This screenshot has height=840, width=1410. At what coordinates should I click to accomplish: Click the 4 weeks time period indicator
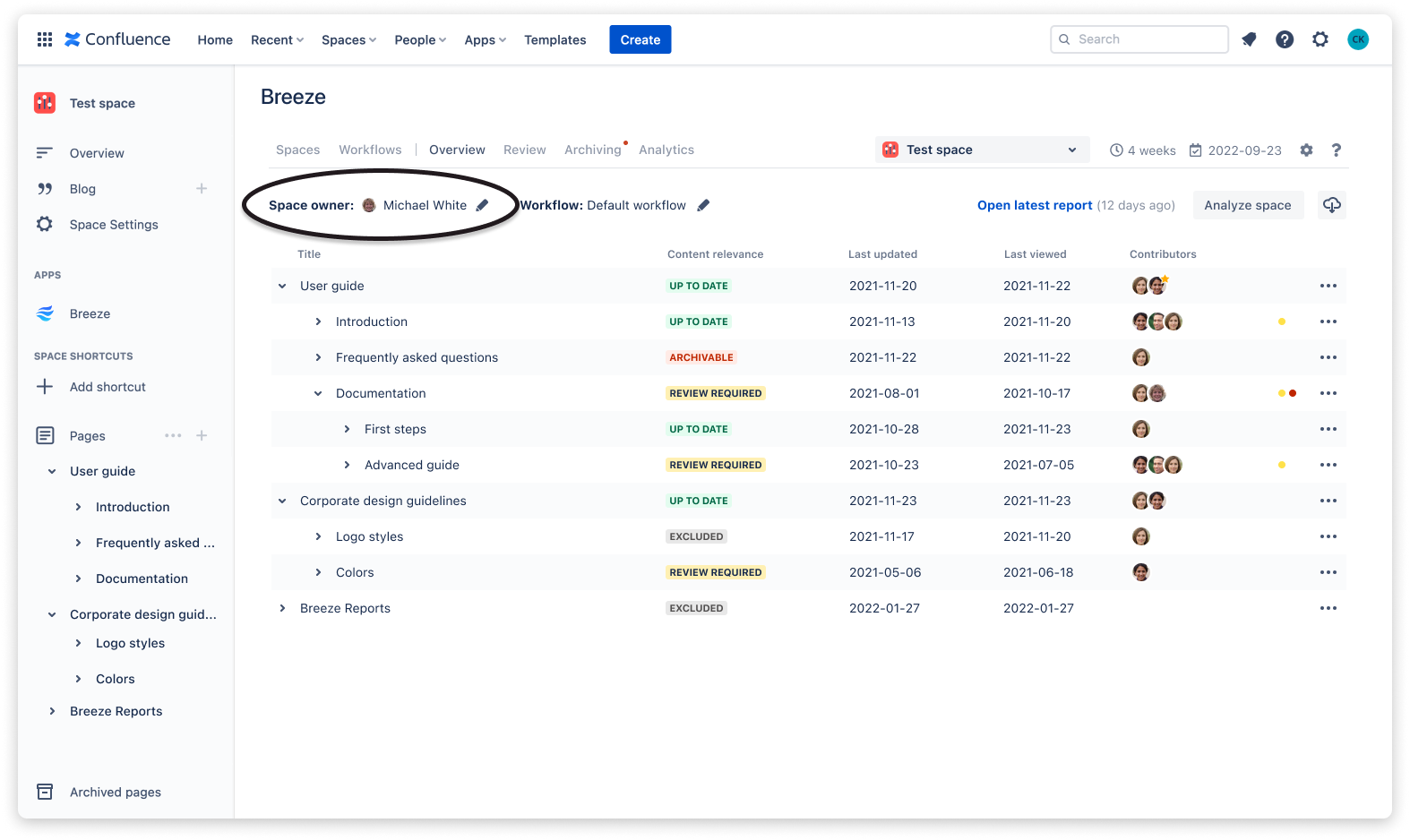coord(1143,150)
